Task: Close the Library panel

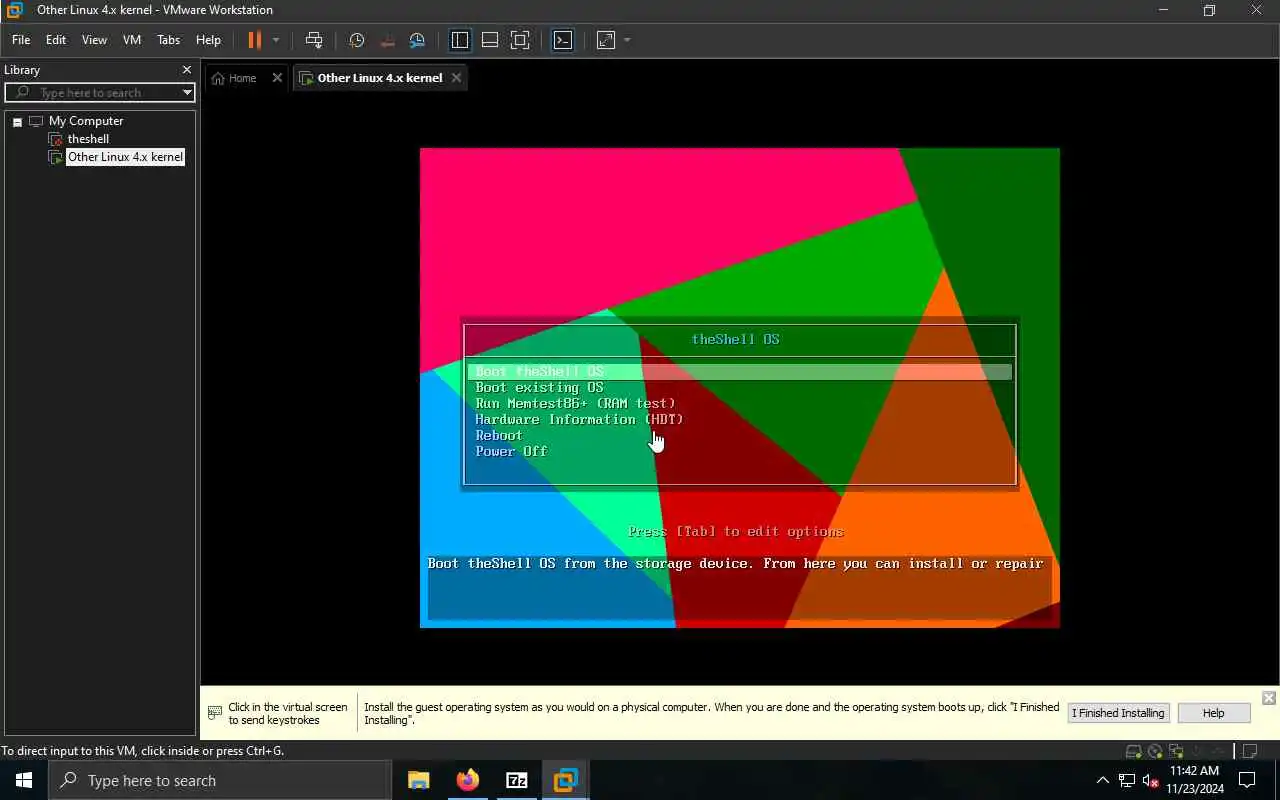Action: [186, 70]
